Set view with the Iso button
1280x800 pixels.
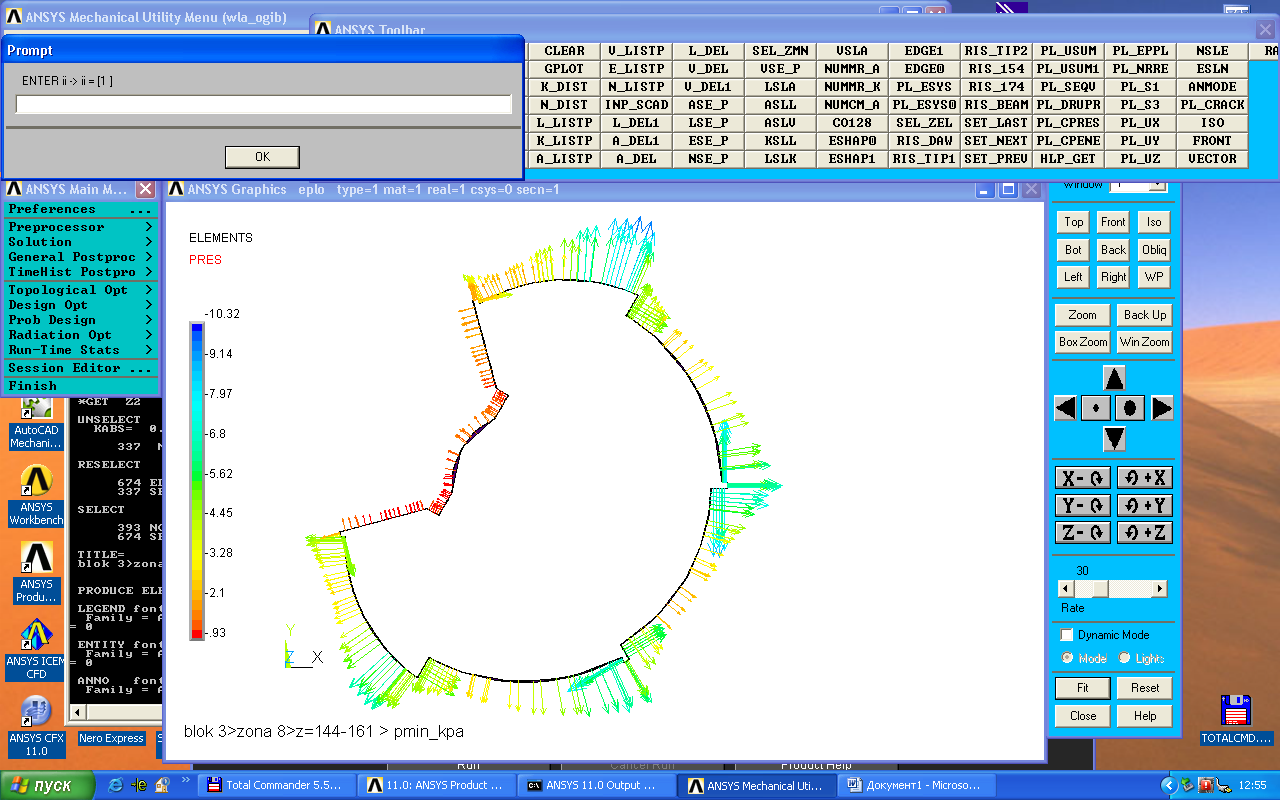pos(1154,222)
